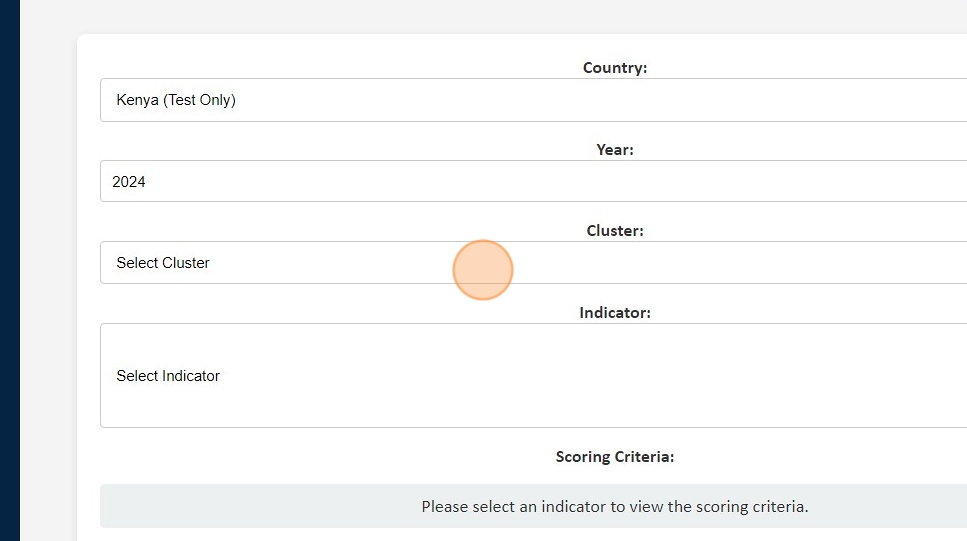Click the "Cluster:" label

(x=615, y=231)
